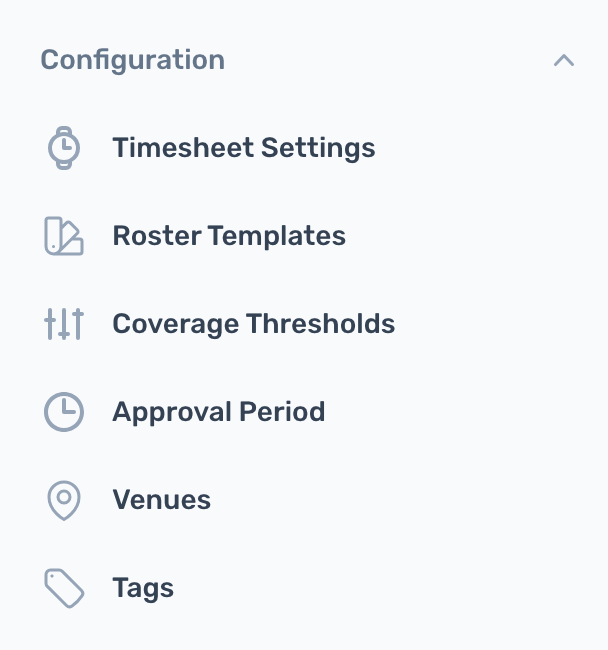608x650 pixels.
Task: Open the Approval Period page
Action: click(x=304, y=412)
